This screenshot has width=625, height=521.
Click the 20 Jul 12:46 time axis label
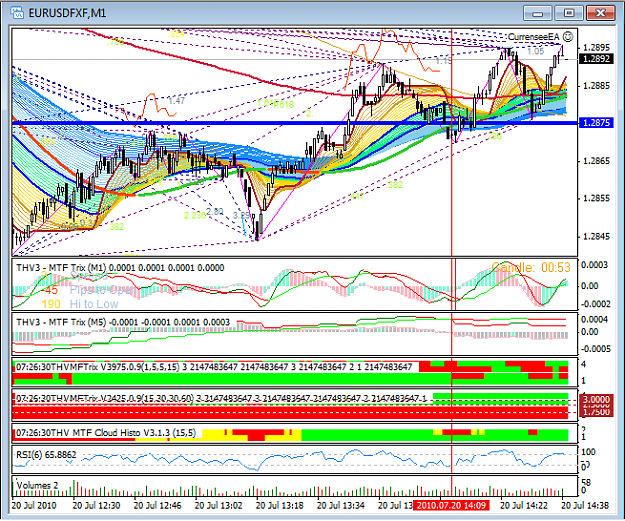tap(157, 505)
